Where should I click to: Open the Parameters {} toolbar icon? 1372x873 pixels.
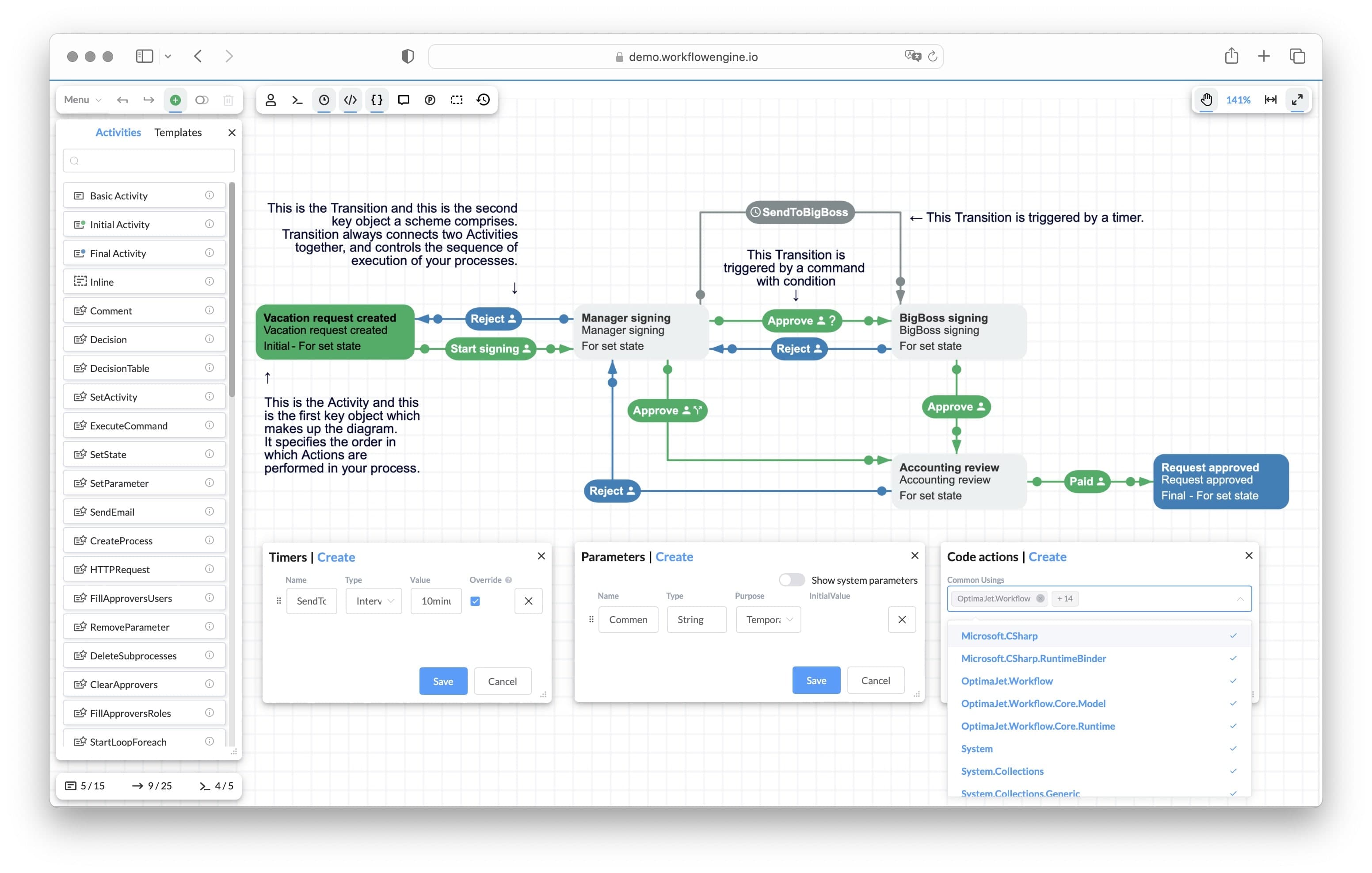tap(377, 100)
